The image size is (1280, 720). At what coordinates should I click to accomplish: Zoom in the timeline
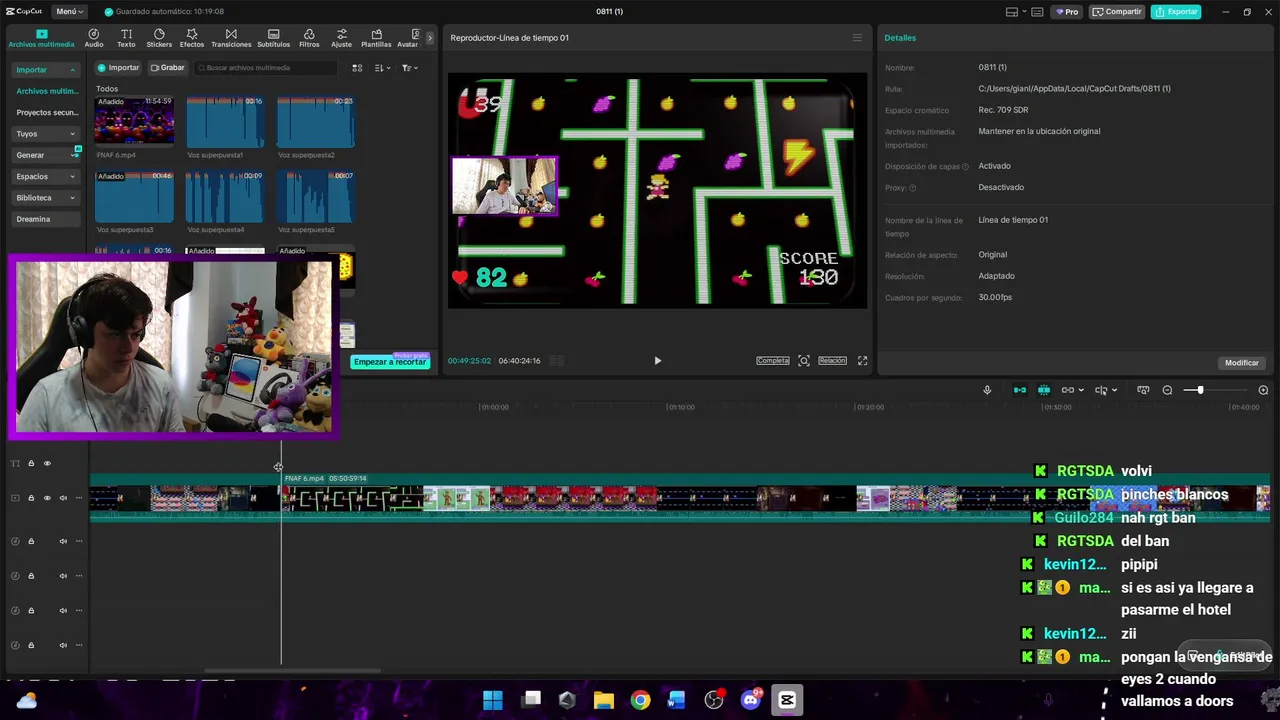(1263, 390)
